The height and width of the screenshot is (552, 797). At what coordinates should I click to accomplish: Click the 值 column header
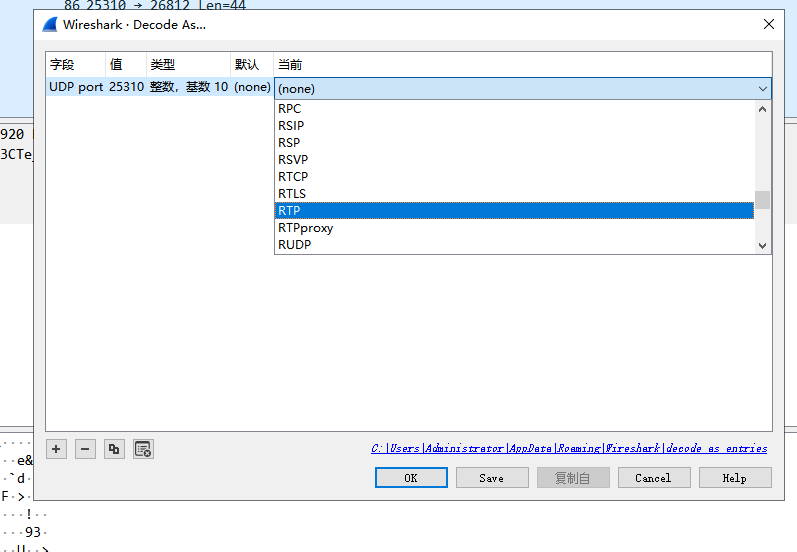pyautogui.click(x=126, y=65)
